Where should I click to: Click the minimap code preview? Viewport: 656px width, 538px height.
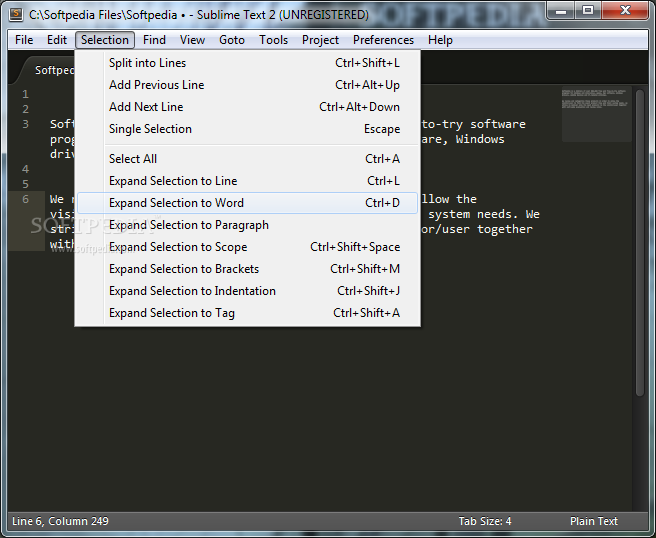pyautogui.click(x=596, y=115)
